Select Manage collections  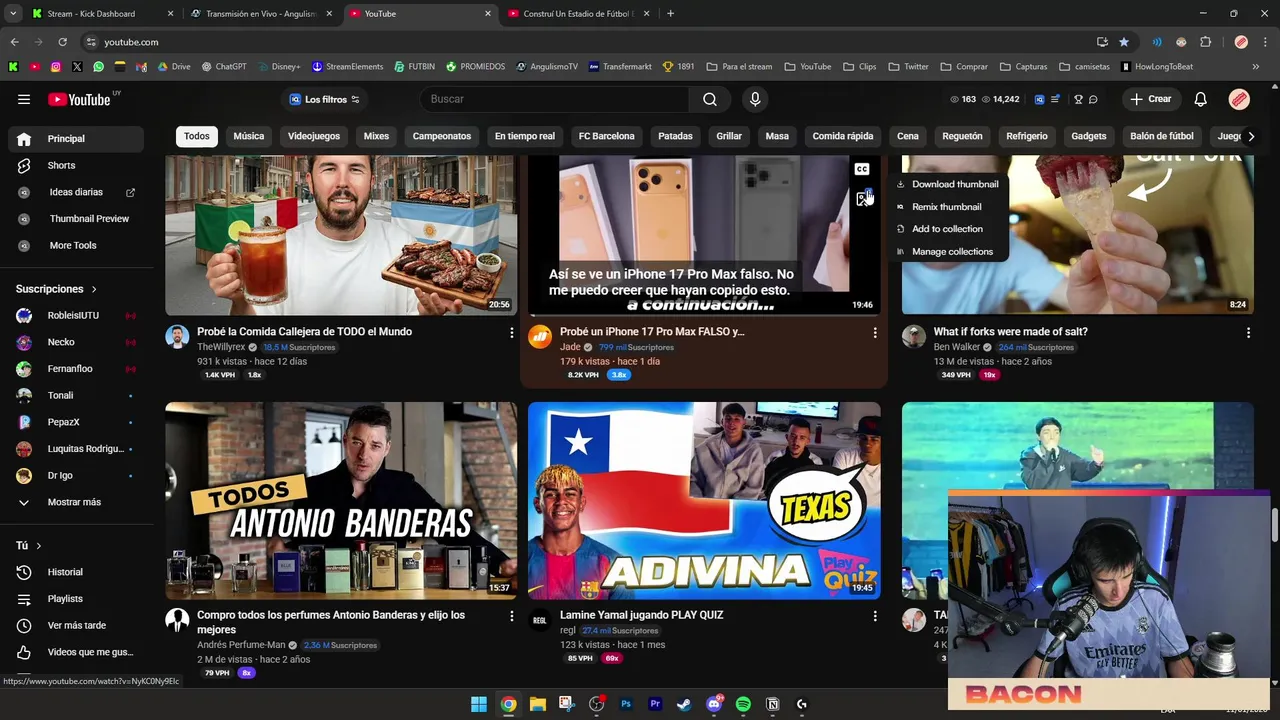tap(947, 252)
